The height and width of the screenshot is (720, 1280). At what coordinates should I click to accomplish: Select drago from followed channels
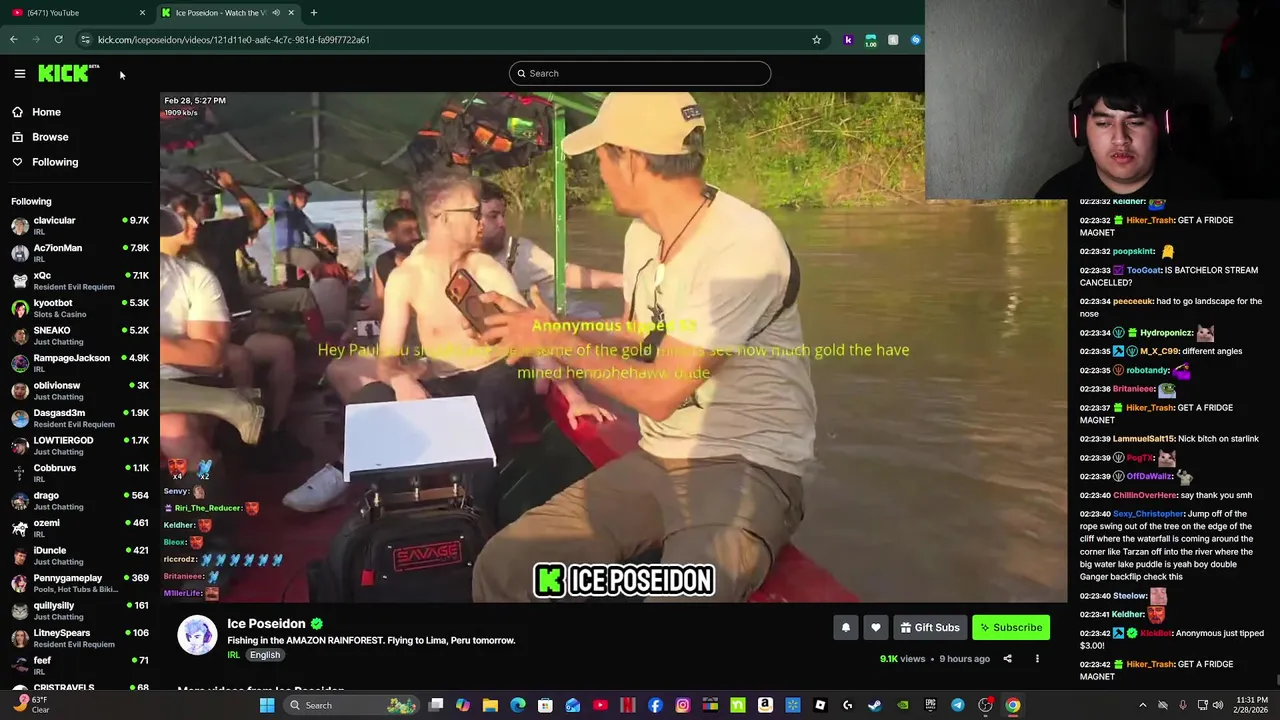pyautogui.click(x=80, y=500)
